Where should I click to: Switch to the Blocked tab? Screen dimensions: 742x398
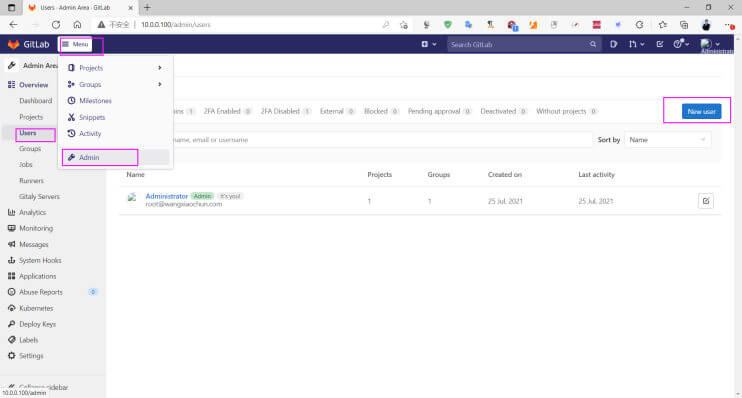click(381, 111)
